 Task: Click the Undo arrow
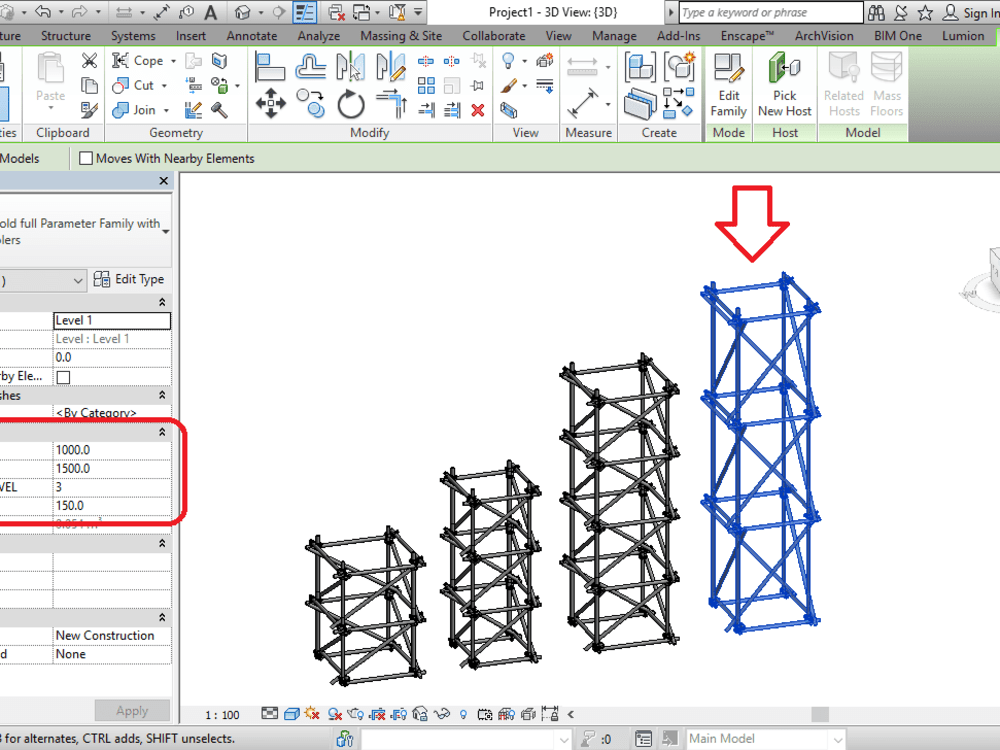pyautogui.click(x=43, y=11)
